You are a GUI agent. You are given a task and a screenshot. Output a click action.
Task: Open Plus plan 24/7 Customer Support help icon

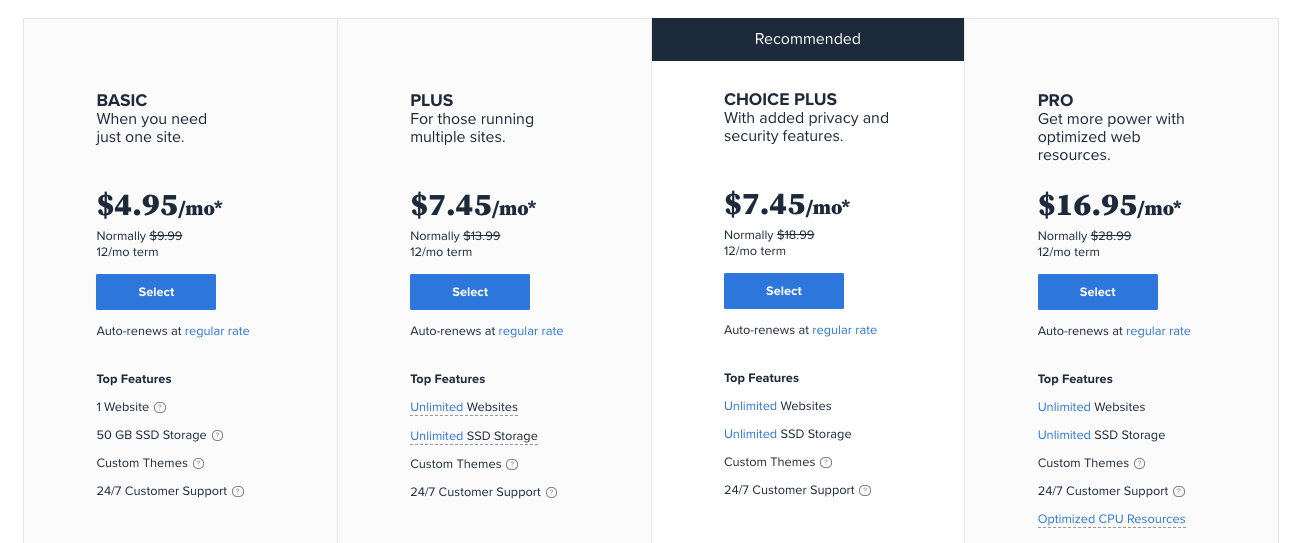[552, 493]
